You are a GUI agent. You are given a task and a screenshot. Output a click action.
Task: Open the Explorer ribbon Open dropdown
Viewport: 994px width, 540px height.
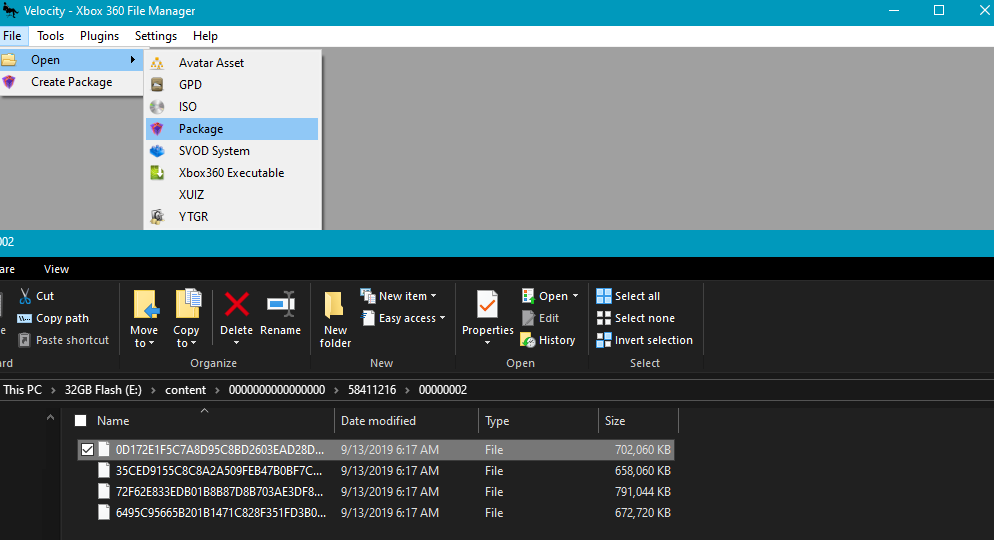pyautogui.click(x=550, y=296)
